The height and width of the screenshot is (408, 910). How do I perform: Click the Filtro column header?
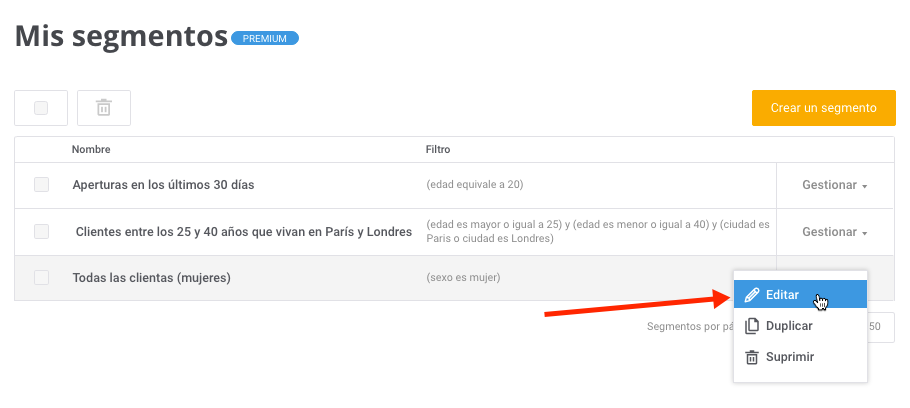click(438, 150)
